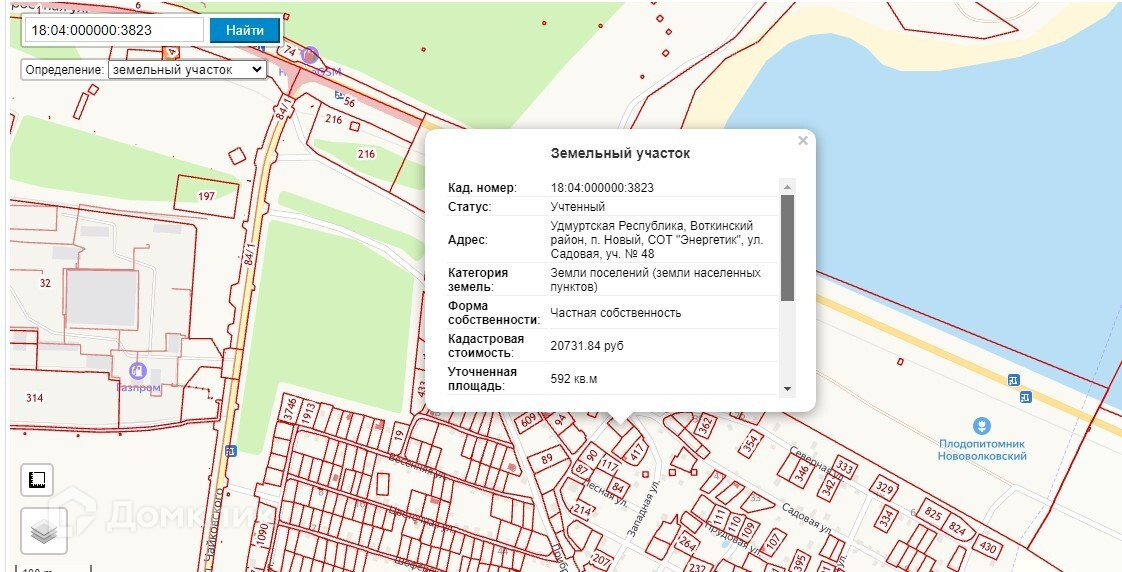Click popup scrollbar up arrow
The width and height of the screenshot is (1122, 572).
(787, 187)
